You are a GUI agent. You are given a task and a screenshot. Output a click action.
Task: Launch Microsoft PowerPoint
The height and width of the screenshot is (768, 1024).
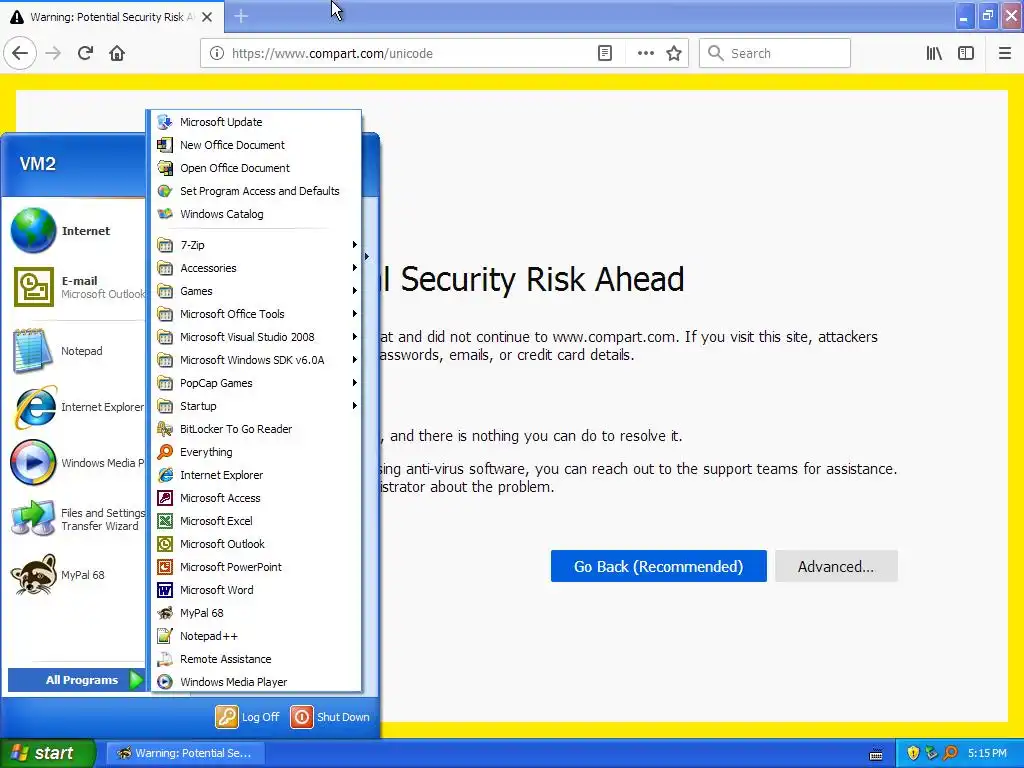click(x=257, y=567)
